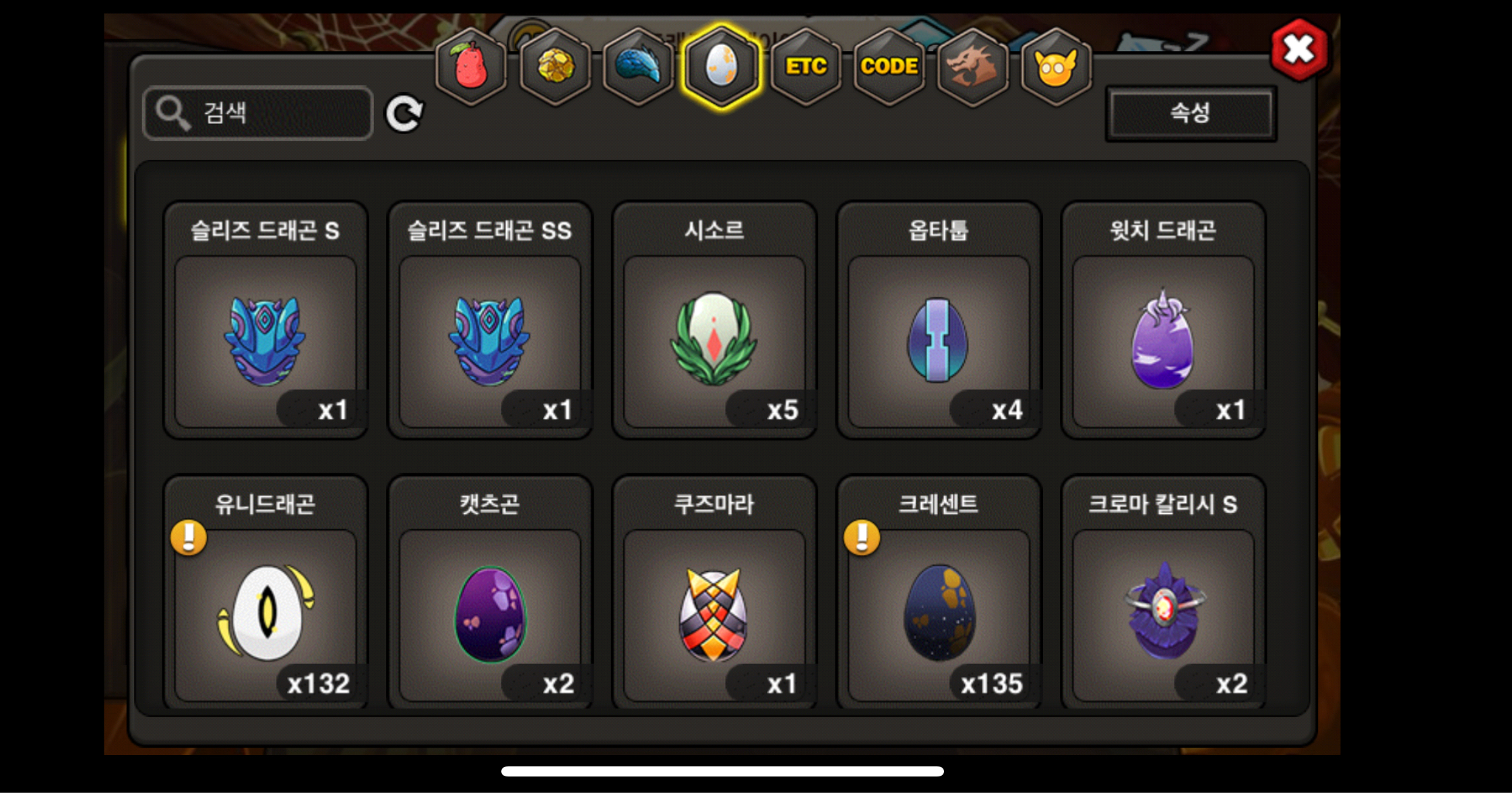Select the 시소르 egg item
Image resolution: width=1512 pixels, height=794 pixels.
point(714,321)
